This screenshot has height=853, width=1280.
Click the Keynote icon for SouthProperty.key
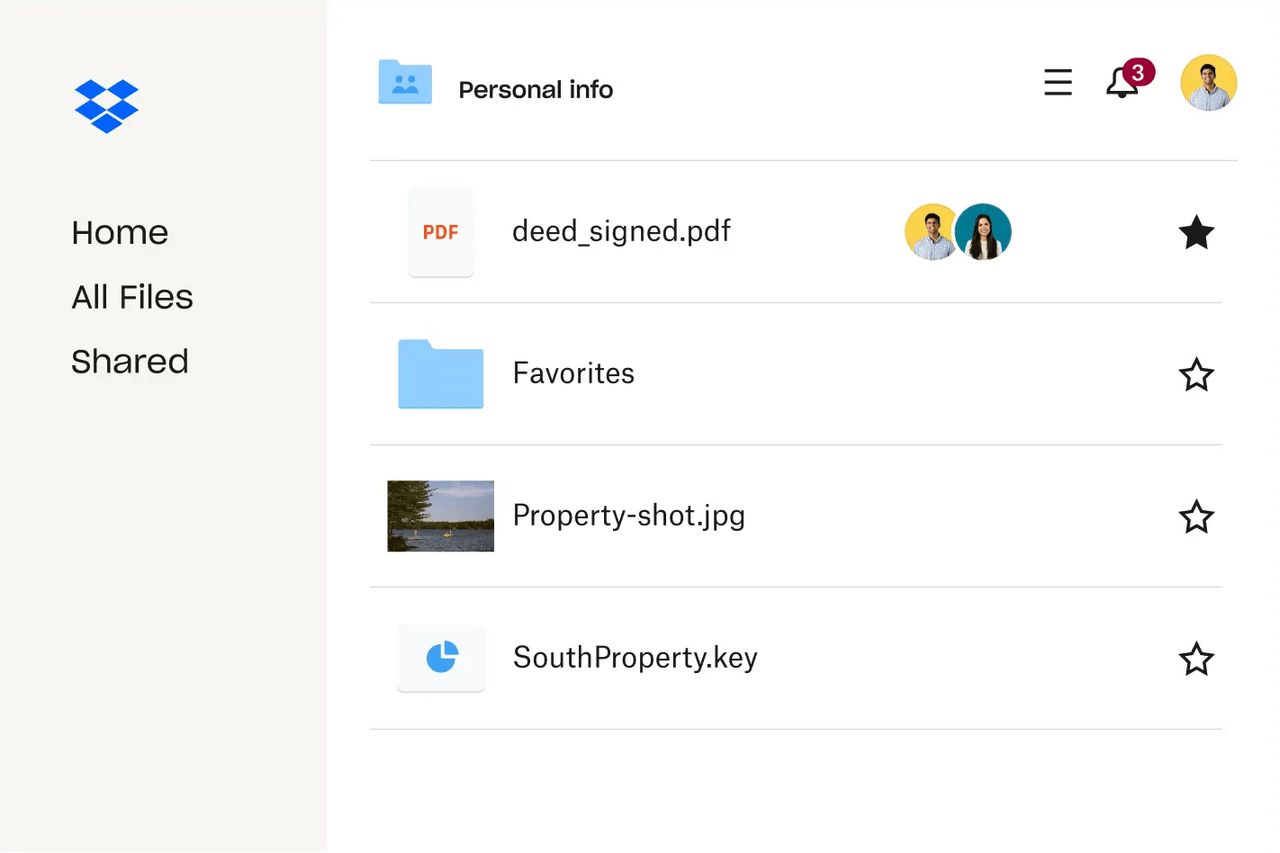pyautogui.click(x=441, y=658)
